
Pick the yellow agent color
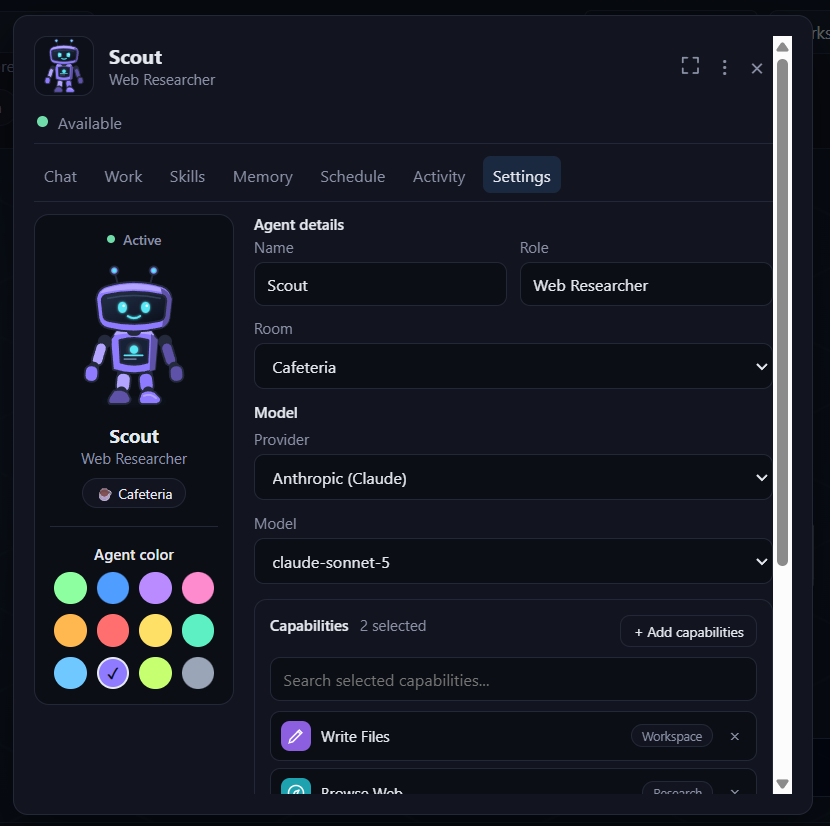coord(155,630)
